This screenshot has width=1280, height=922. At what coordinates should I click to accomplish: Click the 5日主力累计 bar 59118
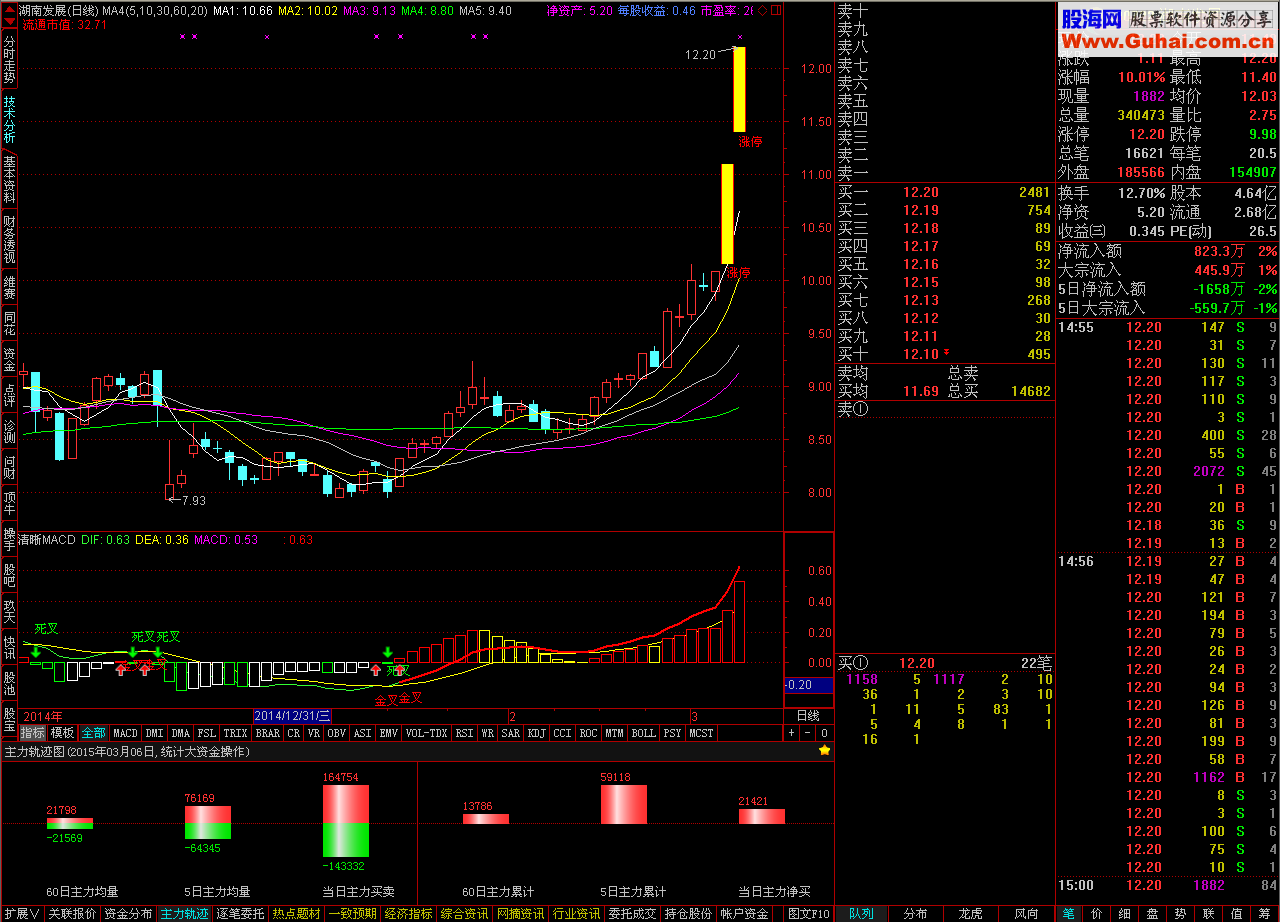click(x=623, y=804)
